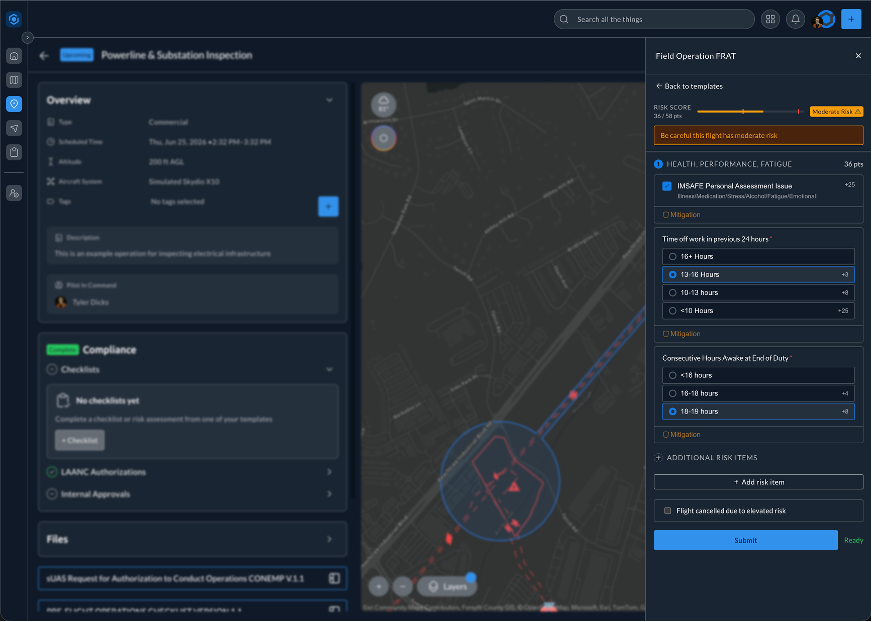Open sUAS Request for Authorization CONEMP file
Image resolution: width=872 pixels, height=622 pixels.
point(192,579)
